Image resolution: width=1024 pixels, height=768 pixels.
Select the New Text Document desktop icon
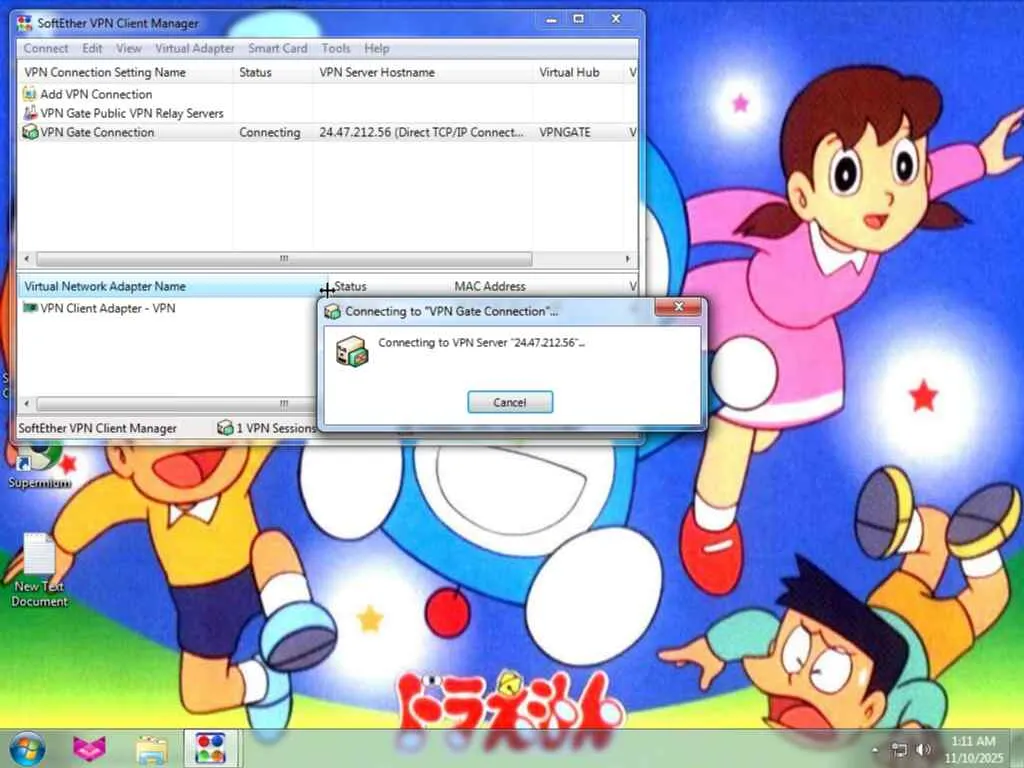click(x=39, y=570)
